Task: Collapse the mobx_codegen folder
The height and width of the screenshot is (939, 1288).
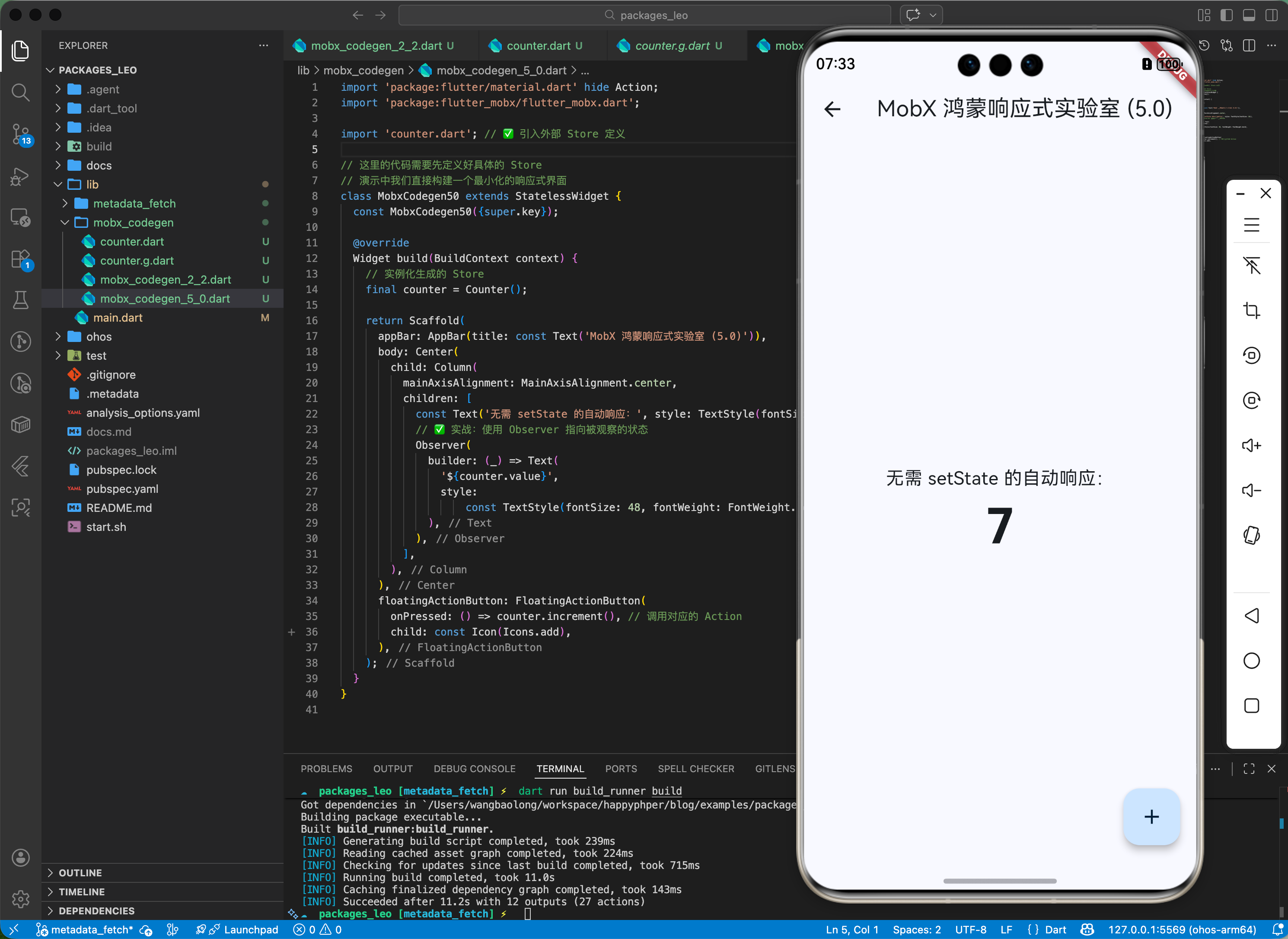Action: (133, 222)
